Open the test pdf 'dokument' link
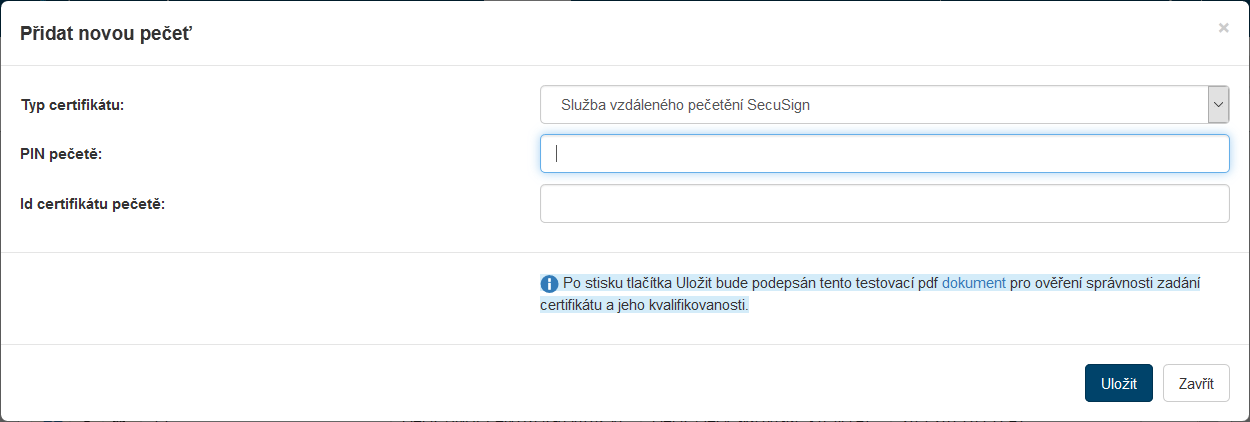The width and height of the screenshot is (1250, 422). click(974, 283)
